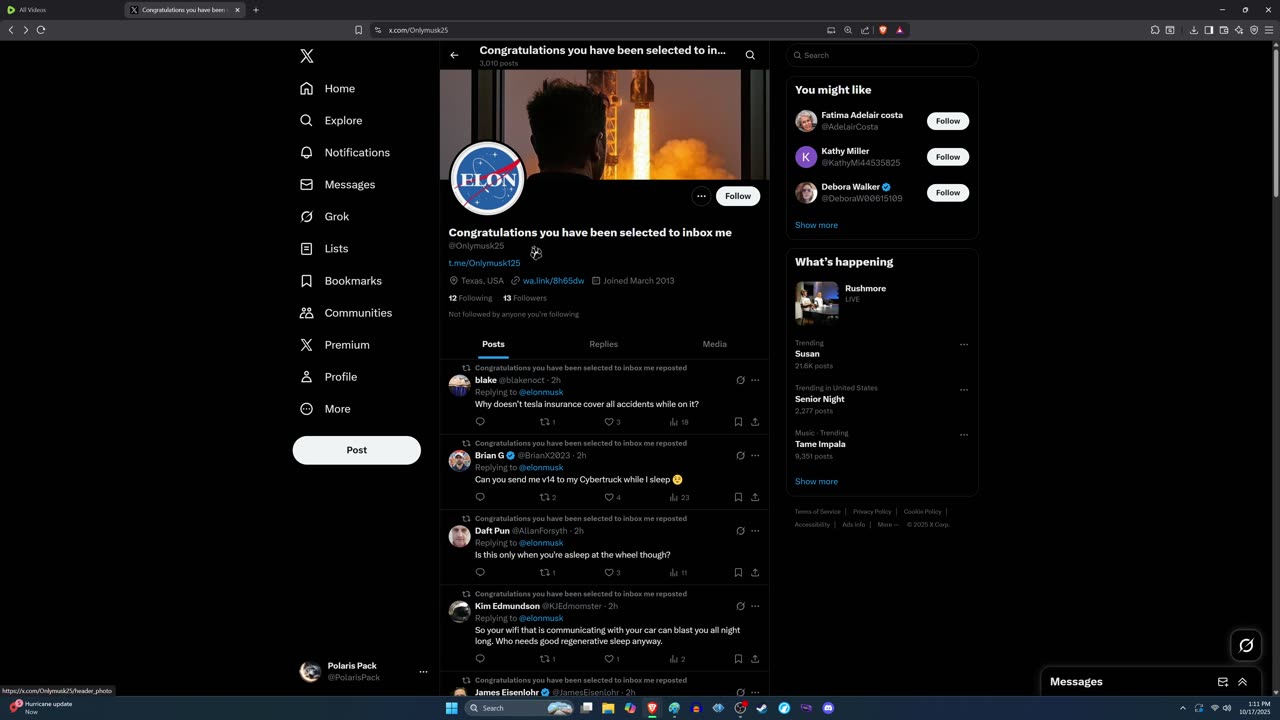Open Grok in sidebar

324,216
